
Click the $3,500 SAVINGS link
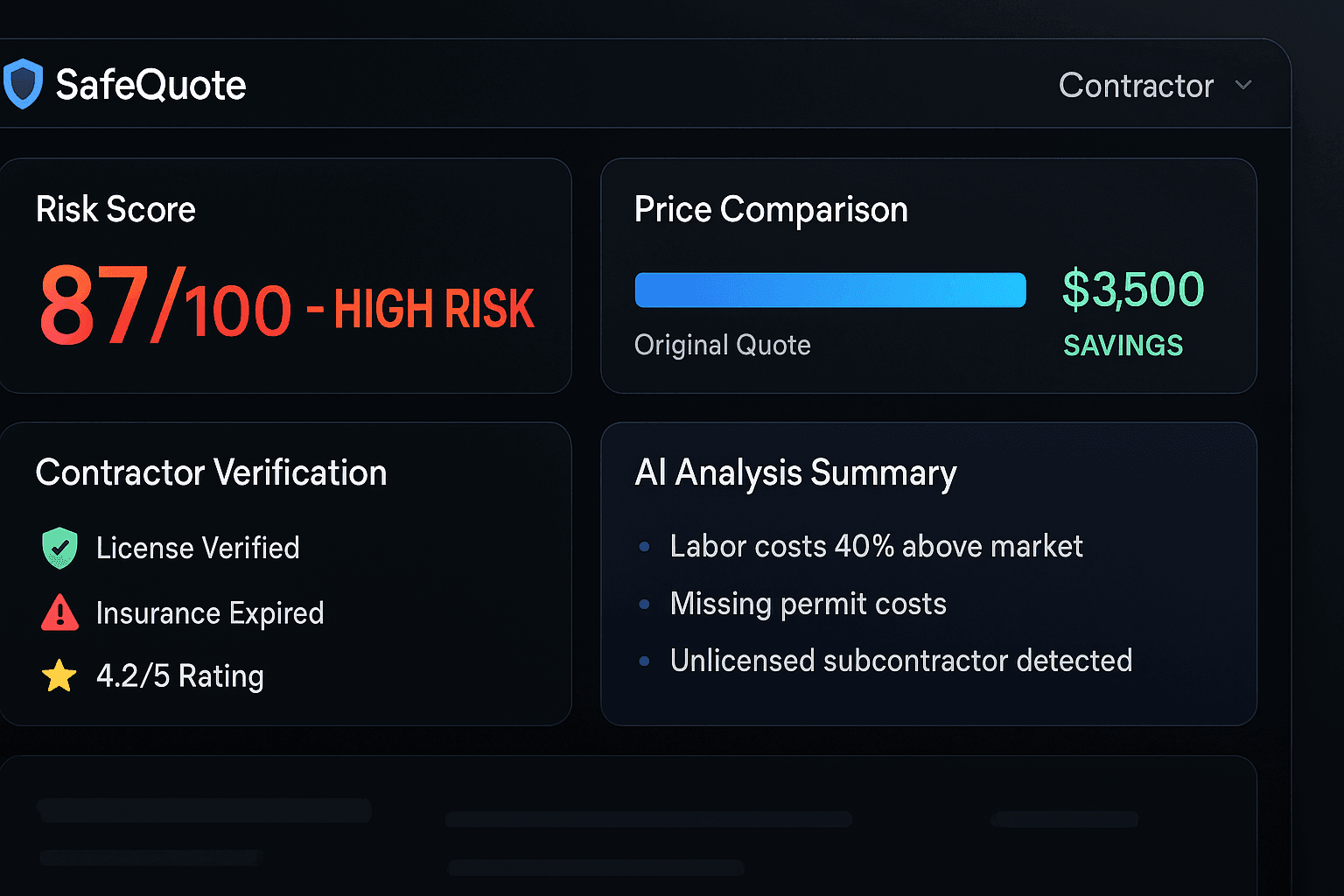(1133, 311)
